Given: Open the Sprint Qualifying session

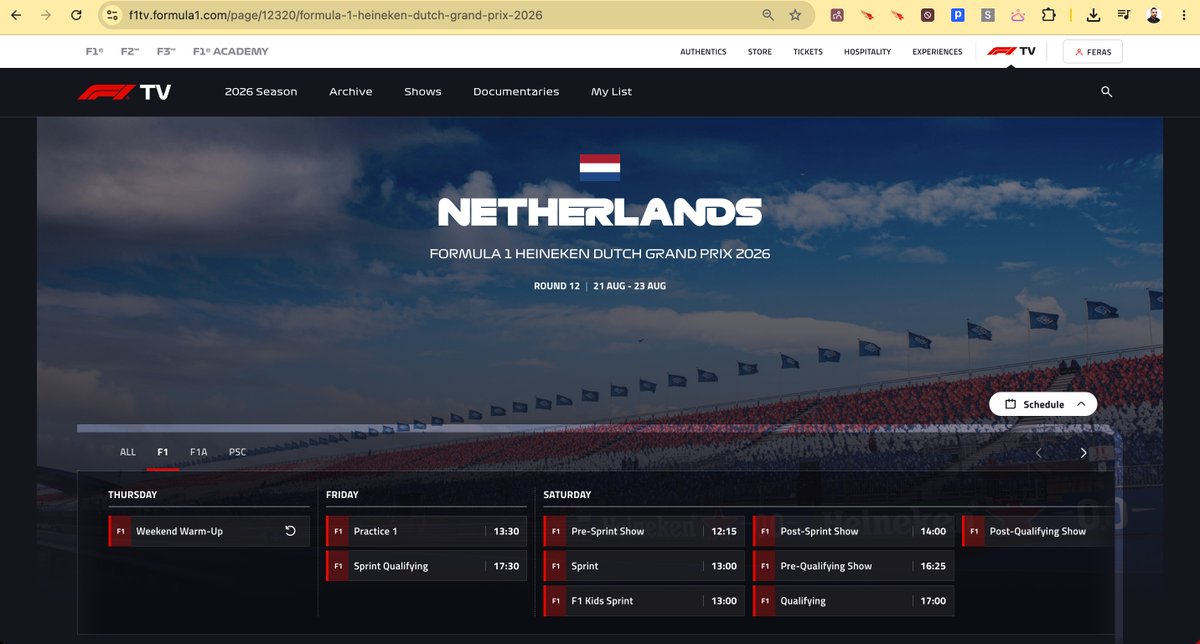Looking at the screenshot, I should coord(426,566).
